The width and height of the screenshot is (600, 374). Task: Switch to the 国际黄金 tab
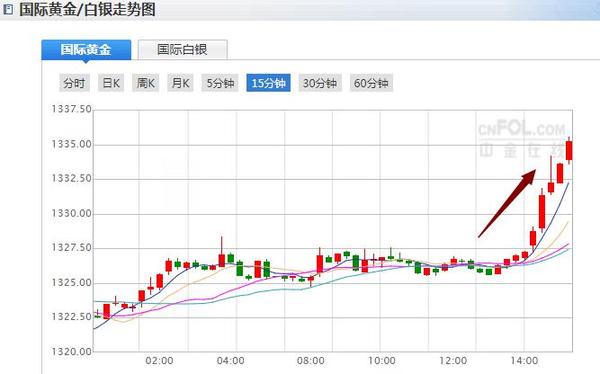pyautogui.click(x=86, y=50)
